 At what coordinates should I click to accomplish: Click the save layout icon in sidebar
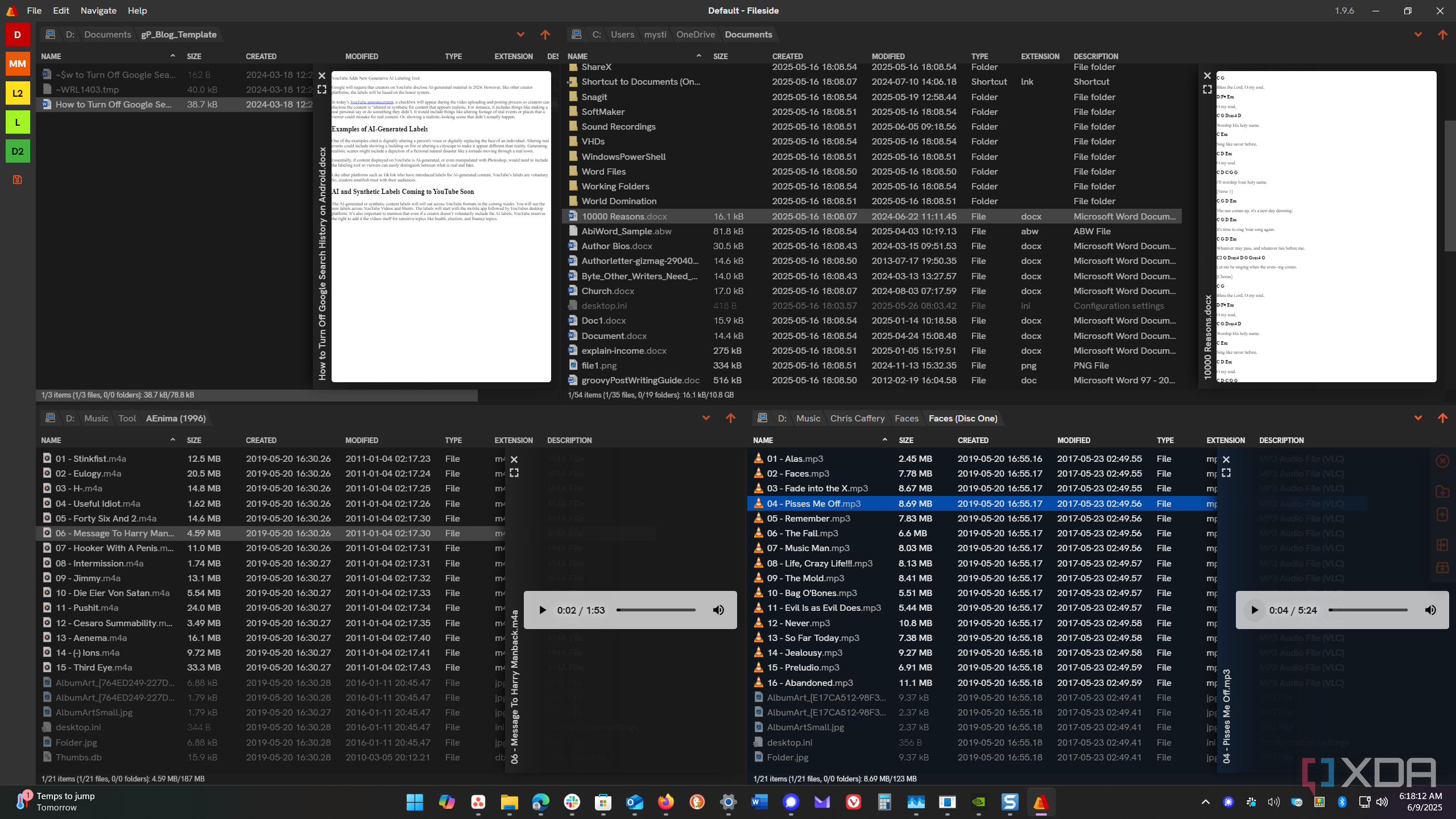pyautogui.click(x=18, y=180)
